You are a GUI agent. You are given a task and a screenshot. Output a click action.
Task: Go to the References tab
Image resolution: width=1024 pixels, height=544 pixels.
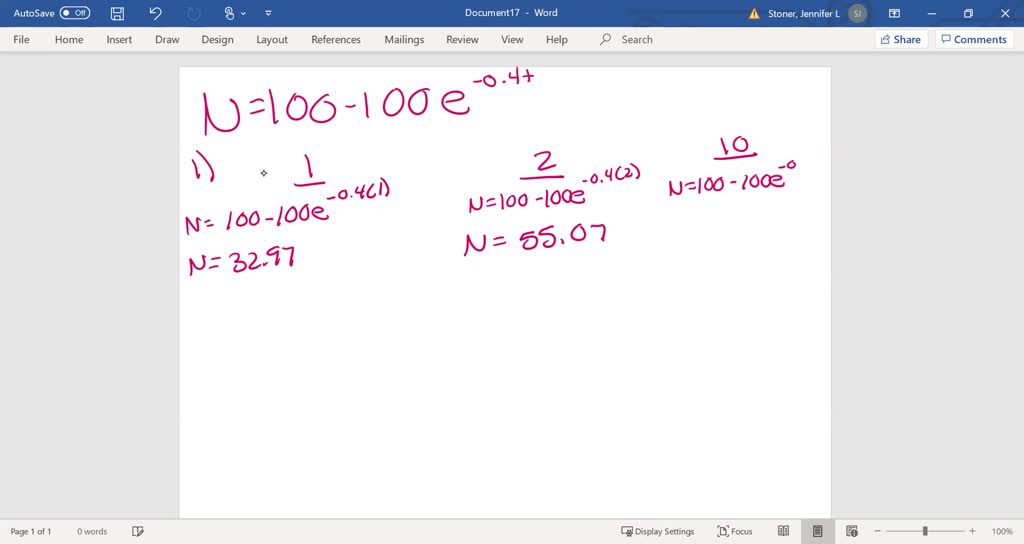click(336, 40)
